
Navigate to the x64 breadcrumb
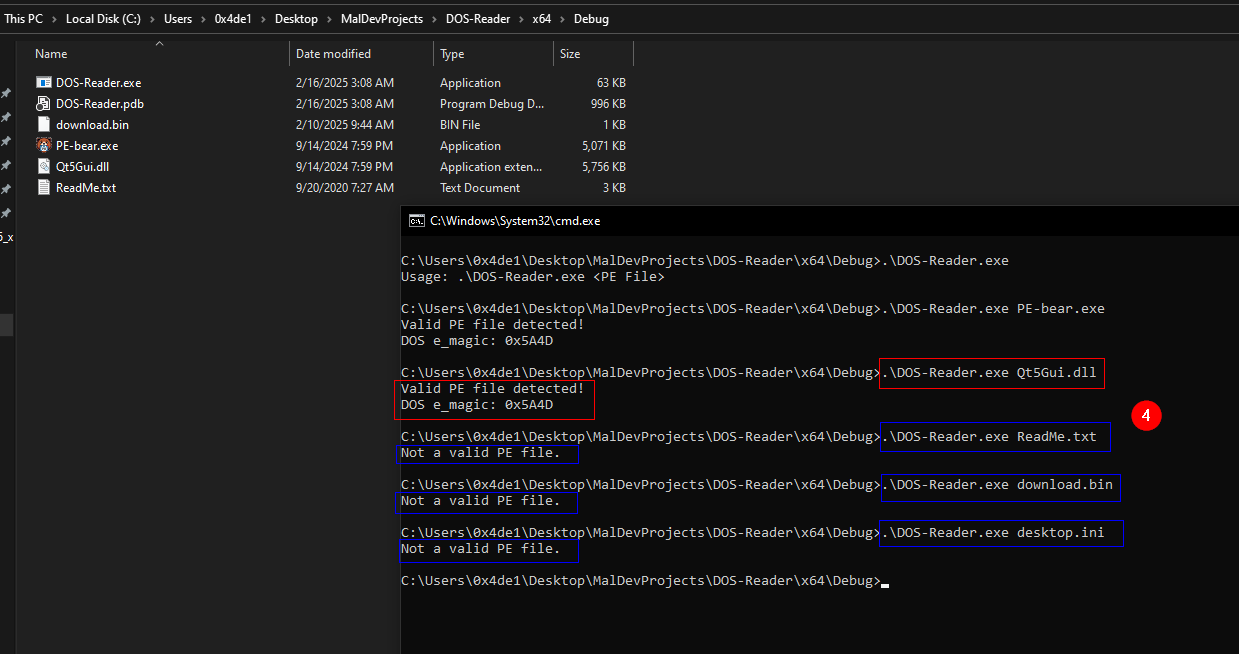pos(542,19)
